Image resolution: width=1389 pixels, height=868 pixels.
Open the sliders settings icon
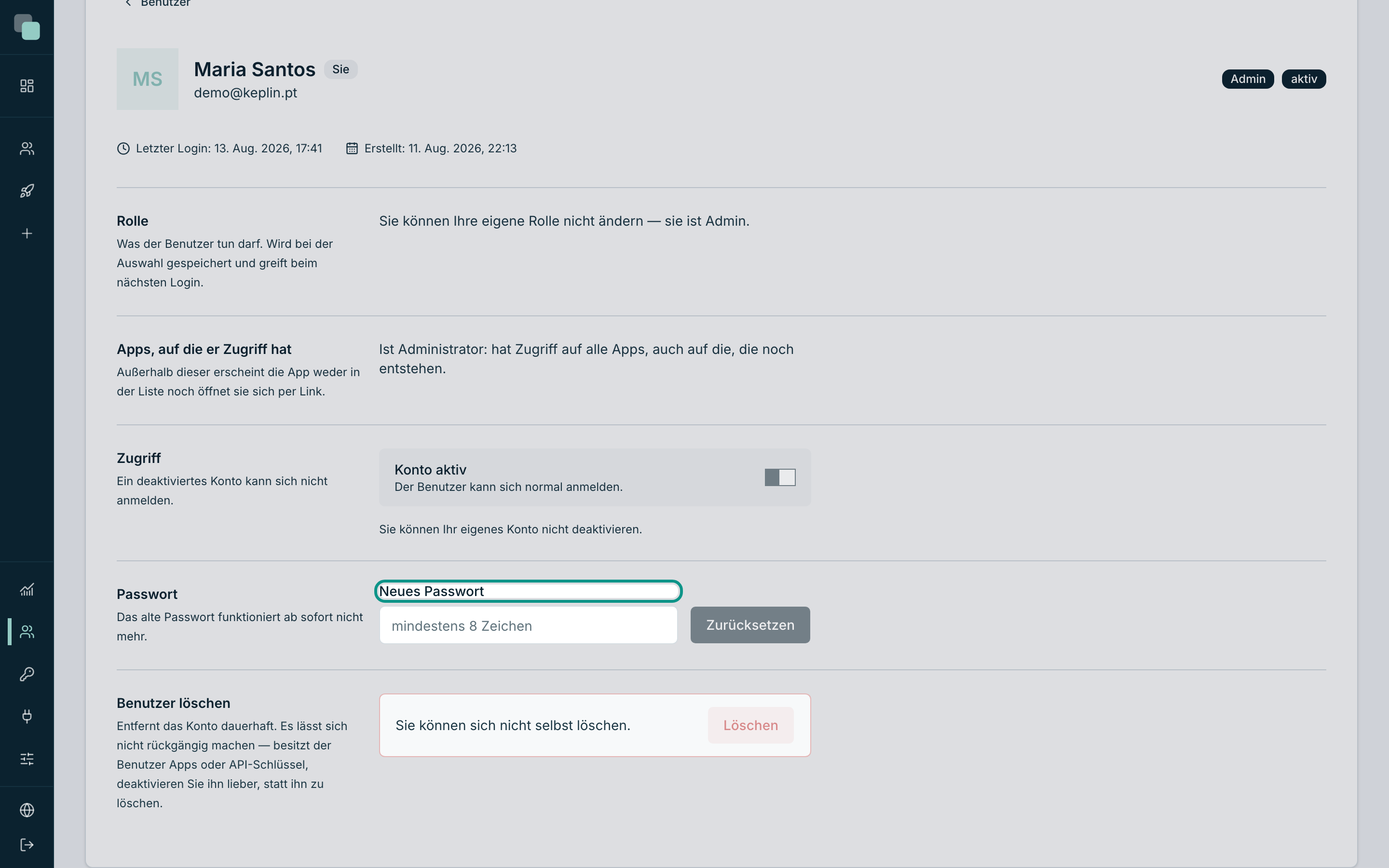(27, 759)
